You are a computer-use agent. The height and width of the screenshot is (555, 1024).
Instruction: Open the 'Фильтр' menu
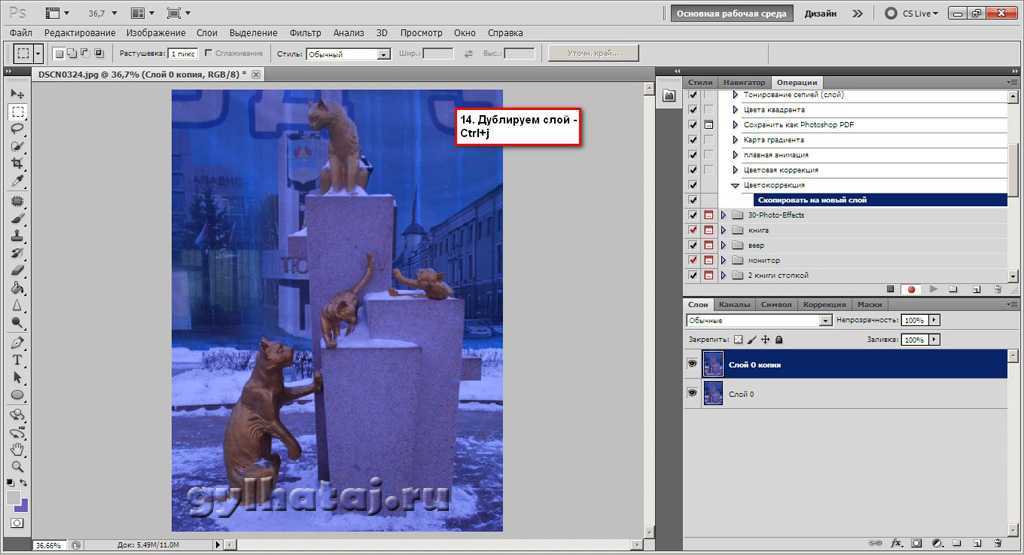(305, 33)
